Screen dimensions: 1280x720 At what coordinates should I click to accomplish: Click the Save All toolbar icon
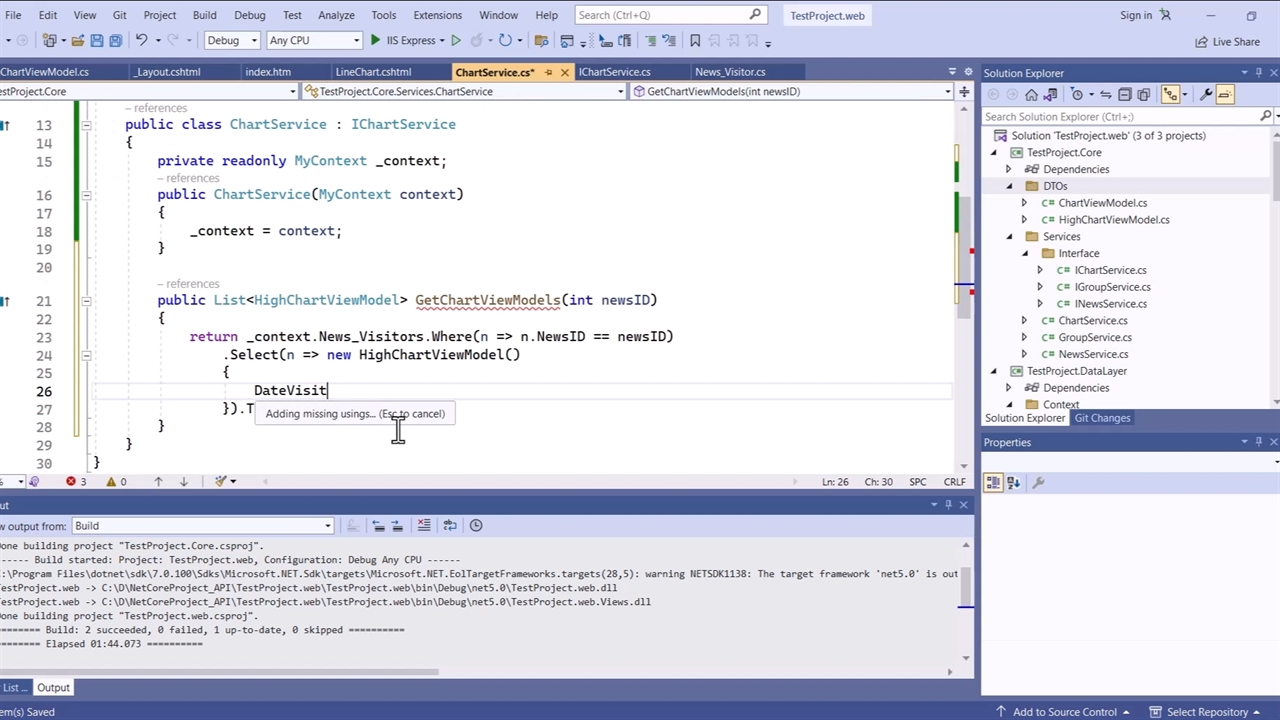point(115,41)
